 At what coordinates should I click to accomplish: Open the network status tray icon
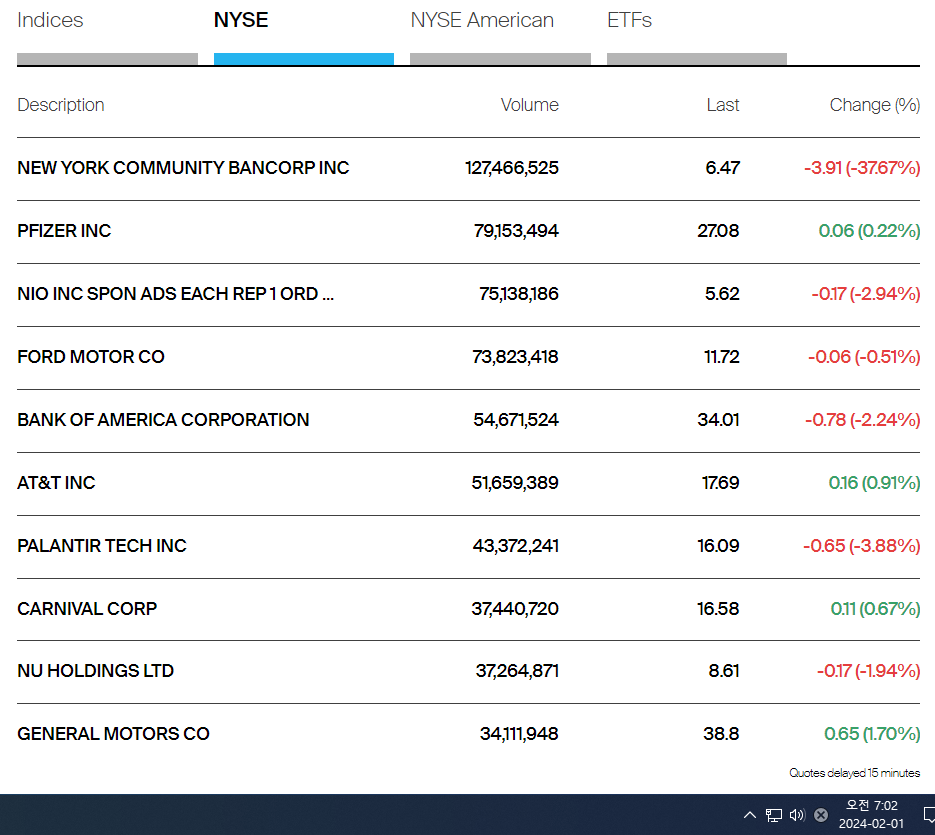point(773,815)
